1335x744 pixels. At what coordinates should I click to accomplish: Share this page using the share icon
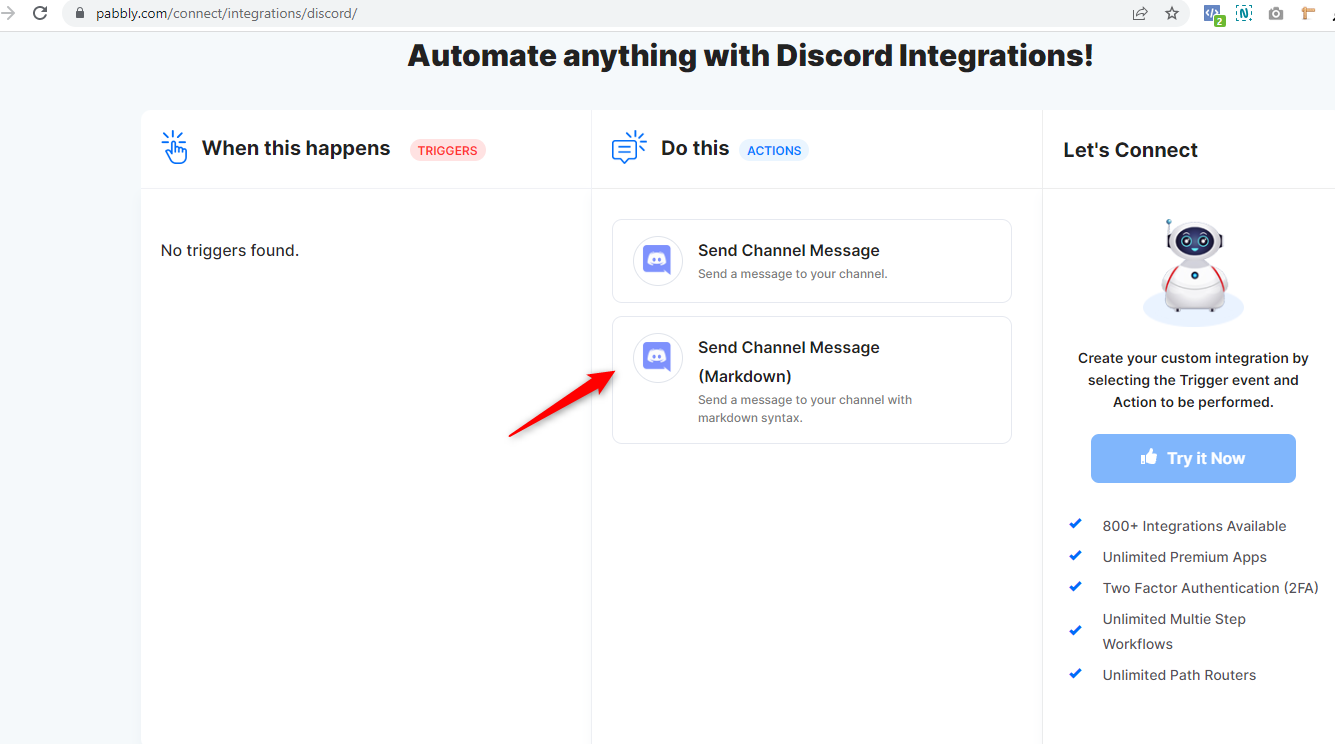(1140, 13)
